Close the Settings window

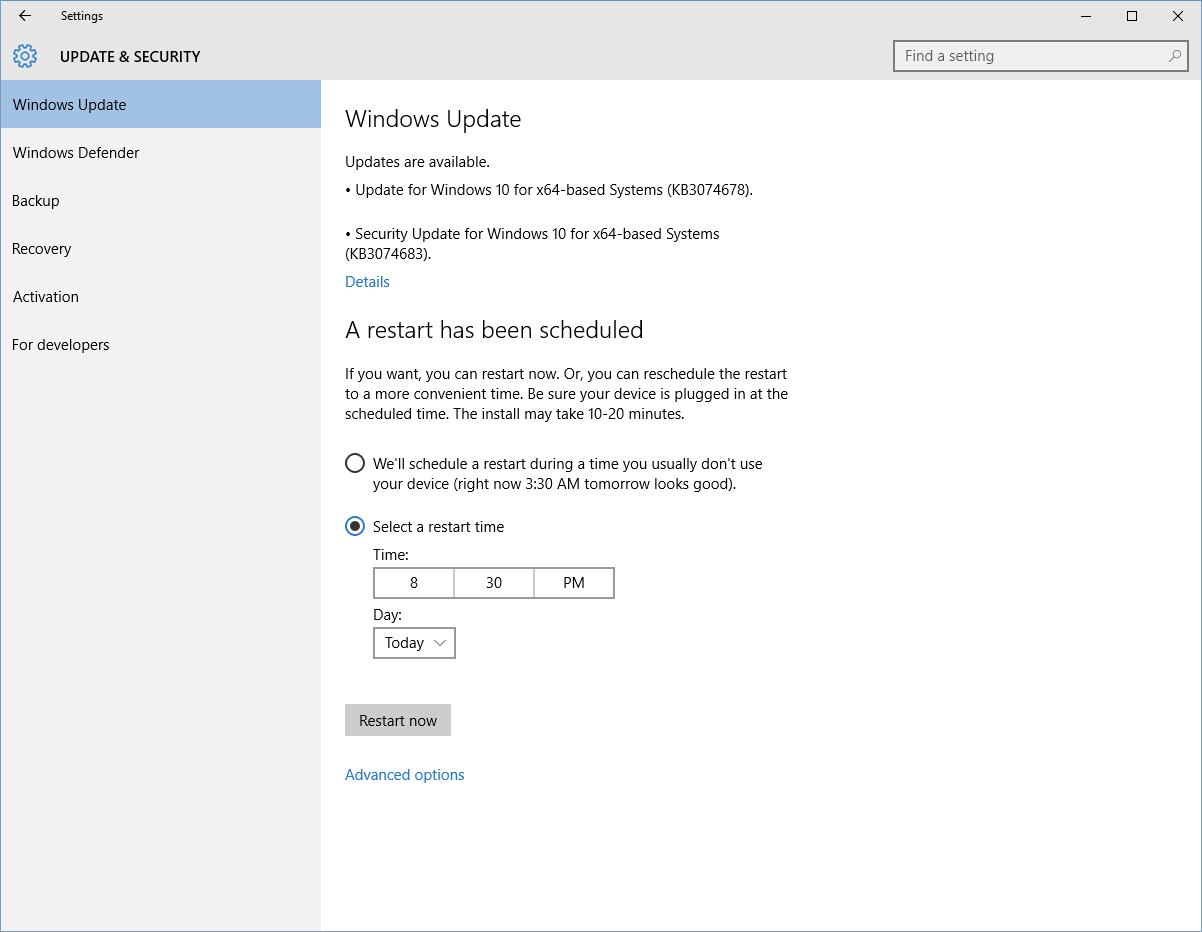(1178, 16)
